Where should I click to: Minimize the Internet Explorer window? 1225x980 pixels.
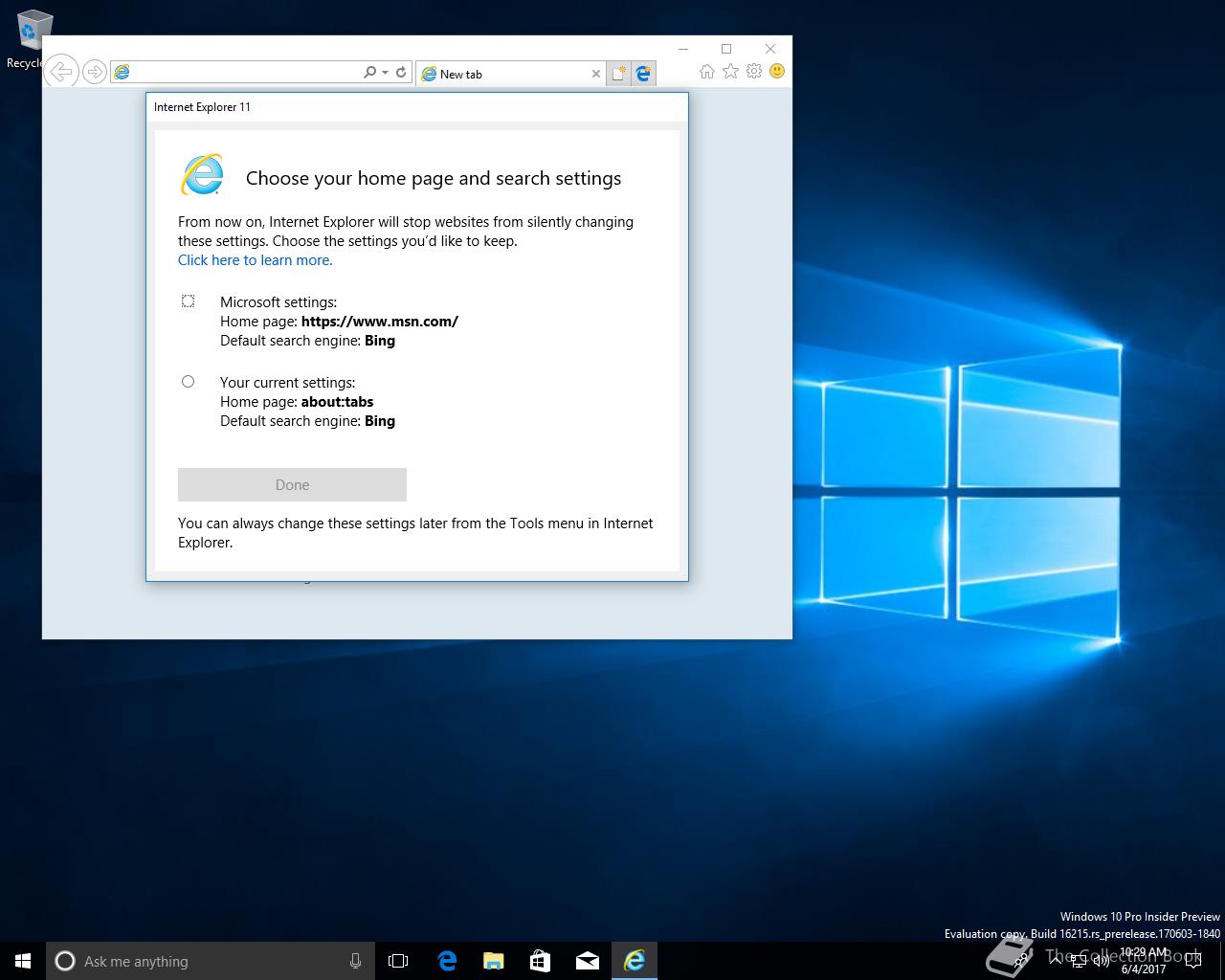tap(683, 48)
